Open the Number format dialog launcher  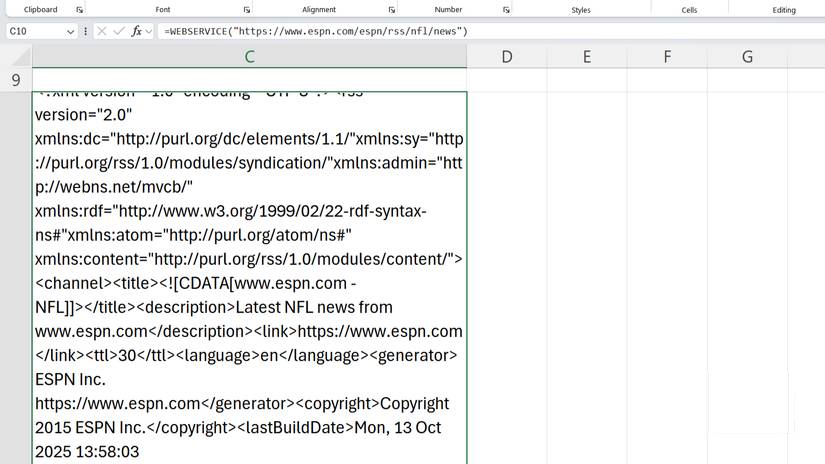coord(506,10)
